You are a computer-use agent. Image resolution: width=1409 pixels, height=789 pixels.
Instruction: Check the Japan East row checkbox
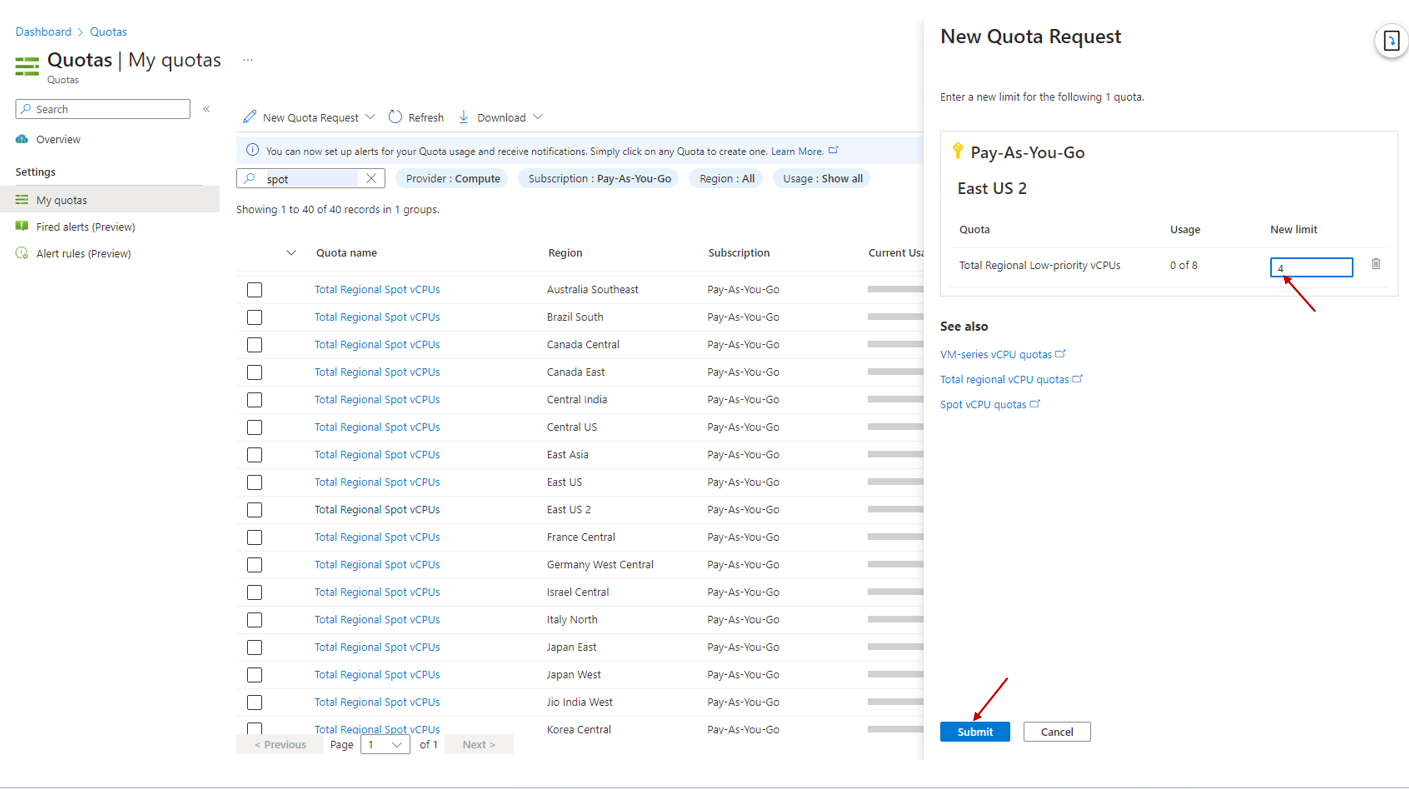[x=255, y=647]
